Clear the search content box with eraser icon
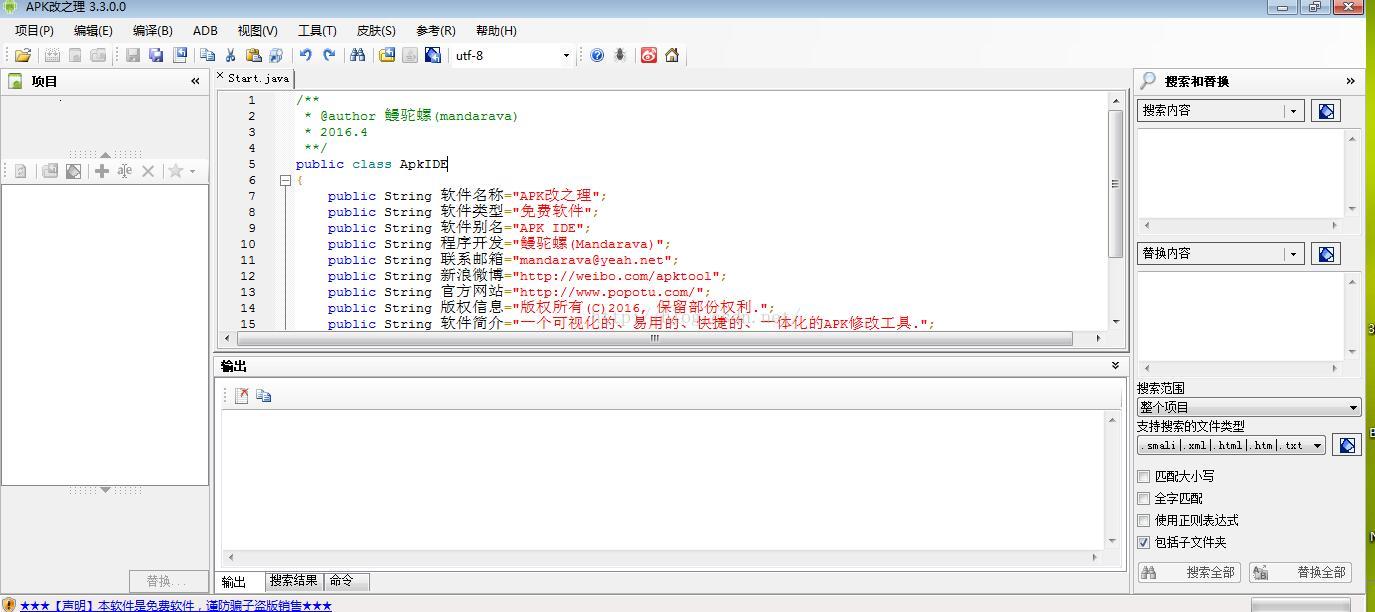Screen dimensions: 1375x612 click(x=1326, y=111)
